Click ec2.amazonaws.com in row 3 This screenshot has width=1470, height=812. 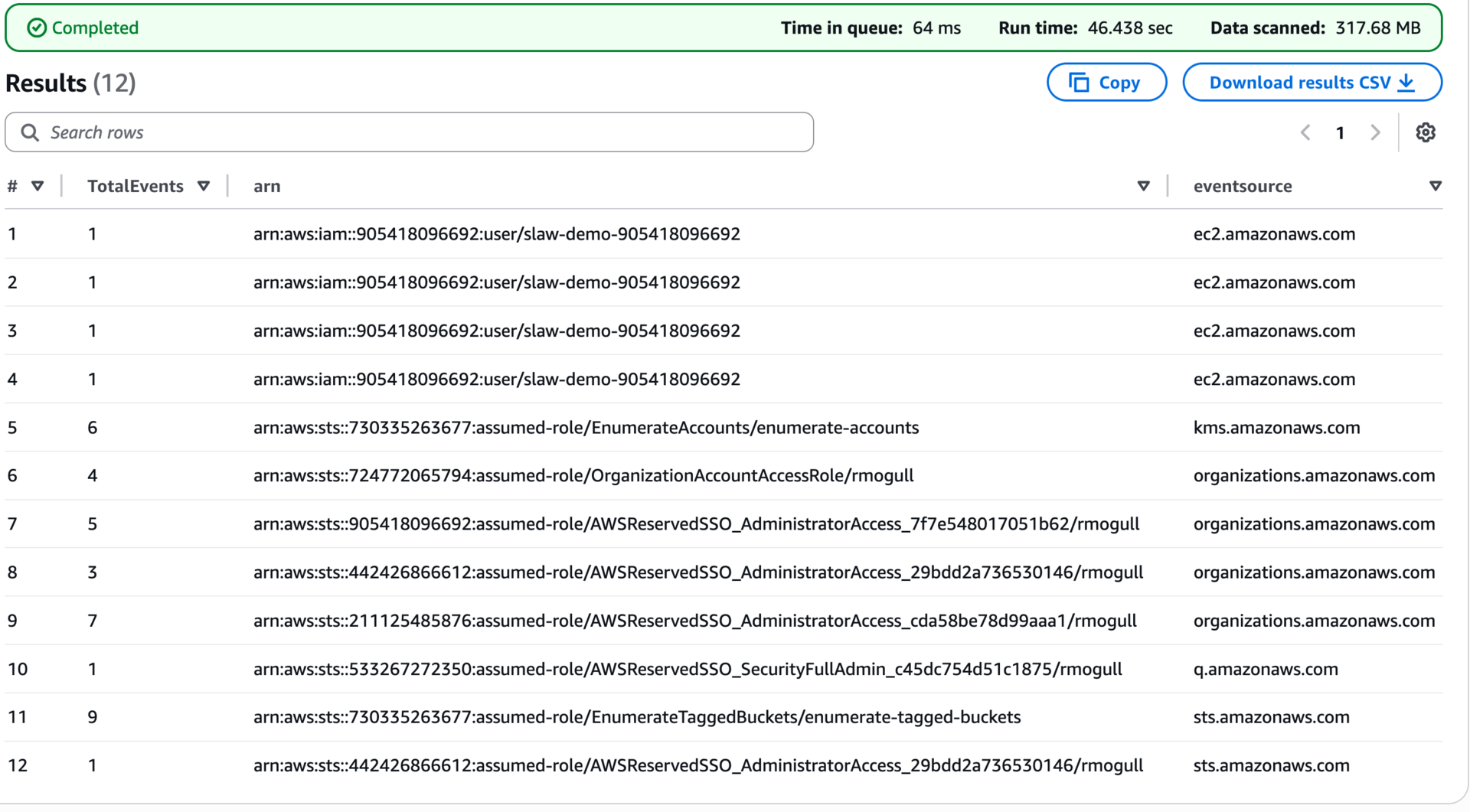[x=1274, y=331]
